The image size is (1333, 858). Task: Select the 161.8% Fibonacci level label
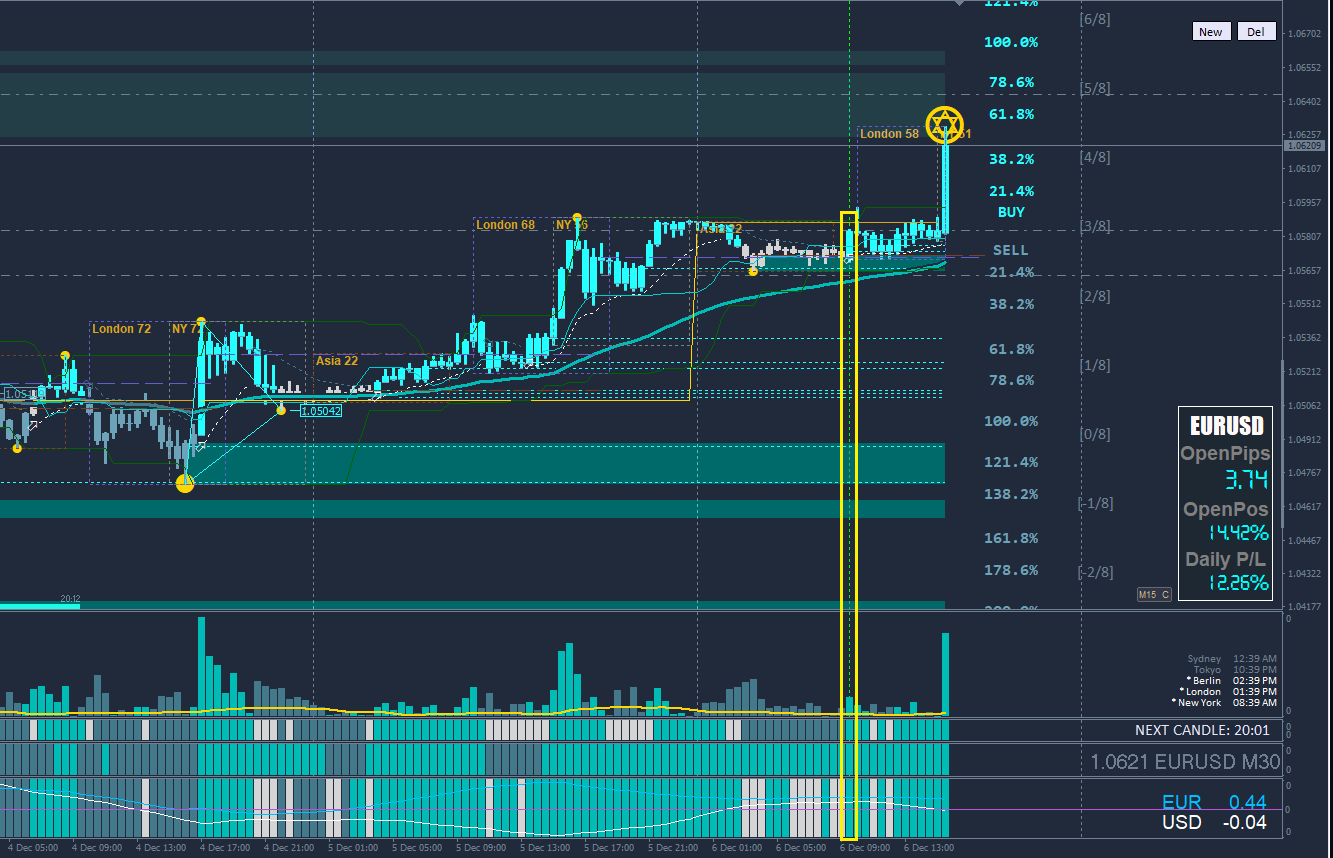tap(1012, 538)
